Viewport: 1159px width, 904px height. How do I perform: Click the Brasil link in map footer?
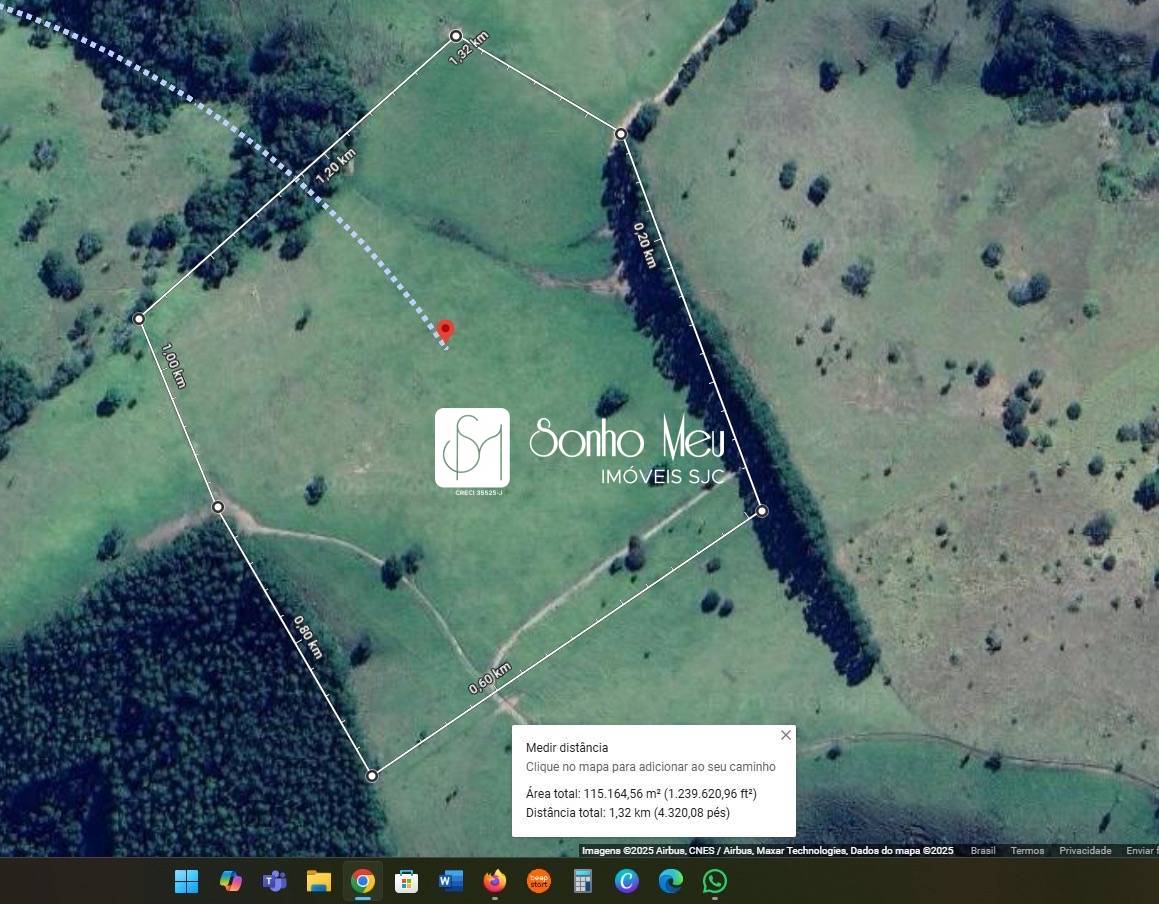pyautogui.click(x=983, y=851)
